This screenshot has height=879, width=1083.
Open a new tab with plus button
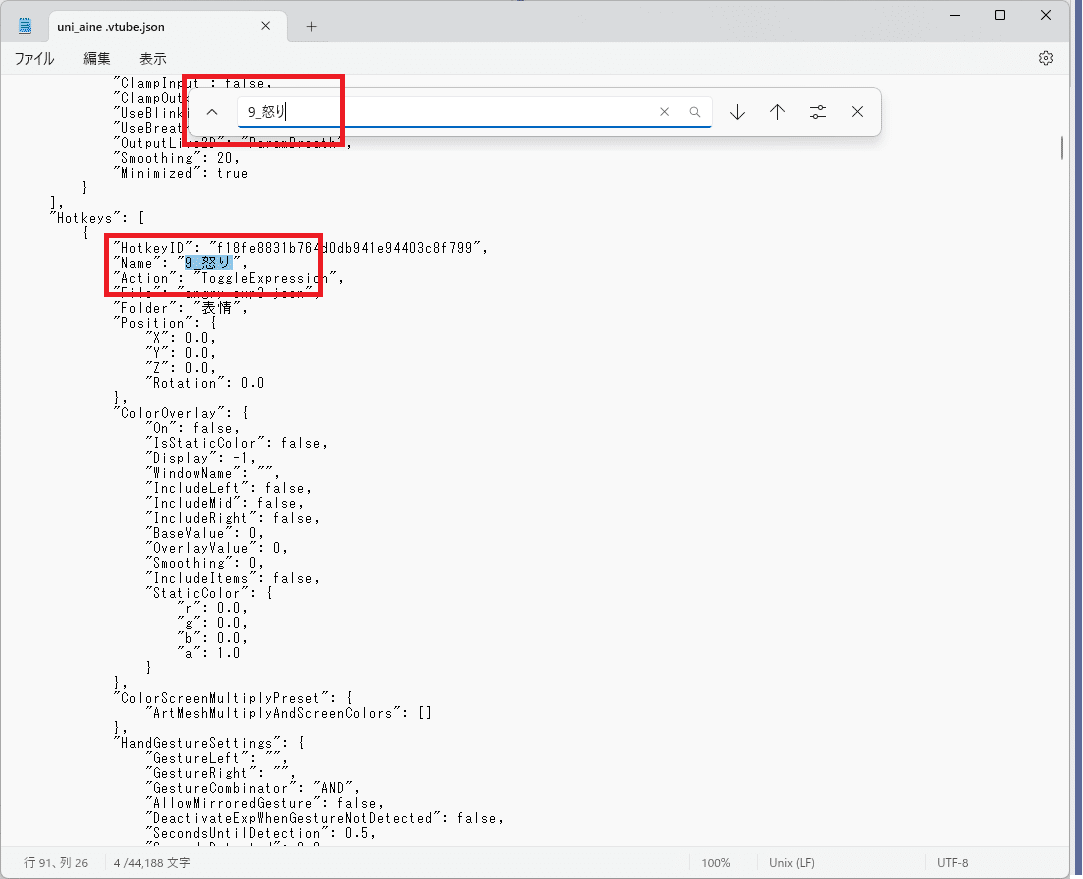click(312, 26)
